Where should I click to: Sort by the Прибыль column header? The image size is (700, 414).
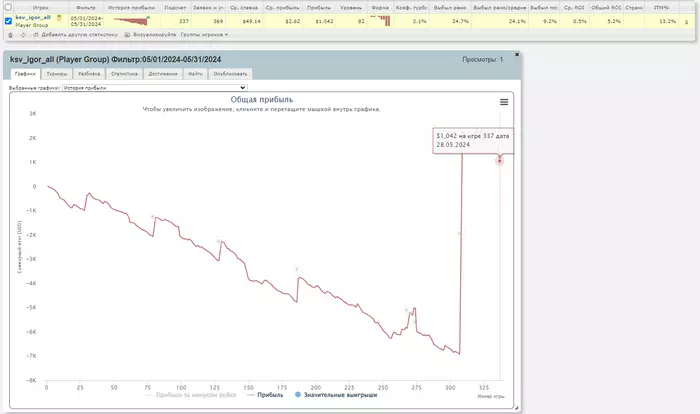tap(319, 8)
